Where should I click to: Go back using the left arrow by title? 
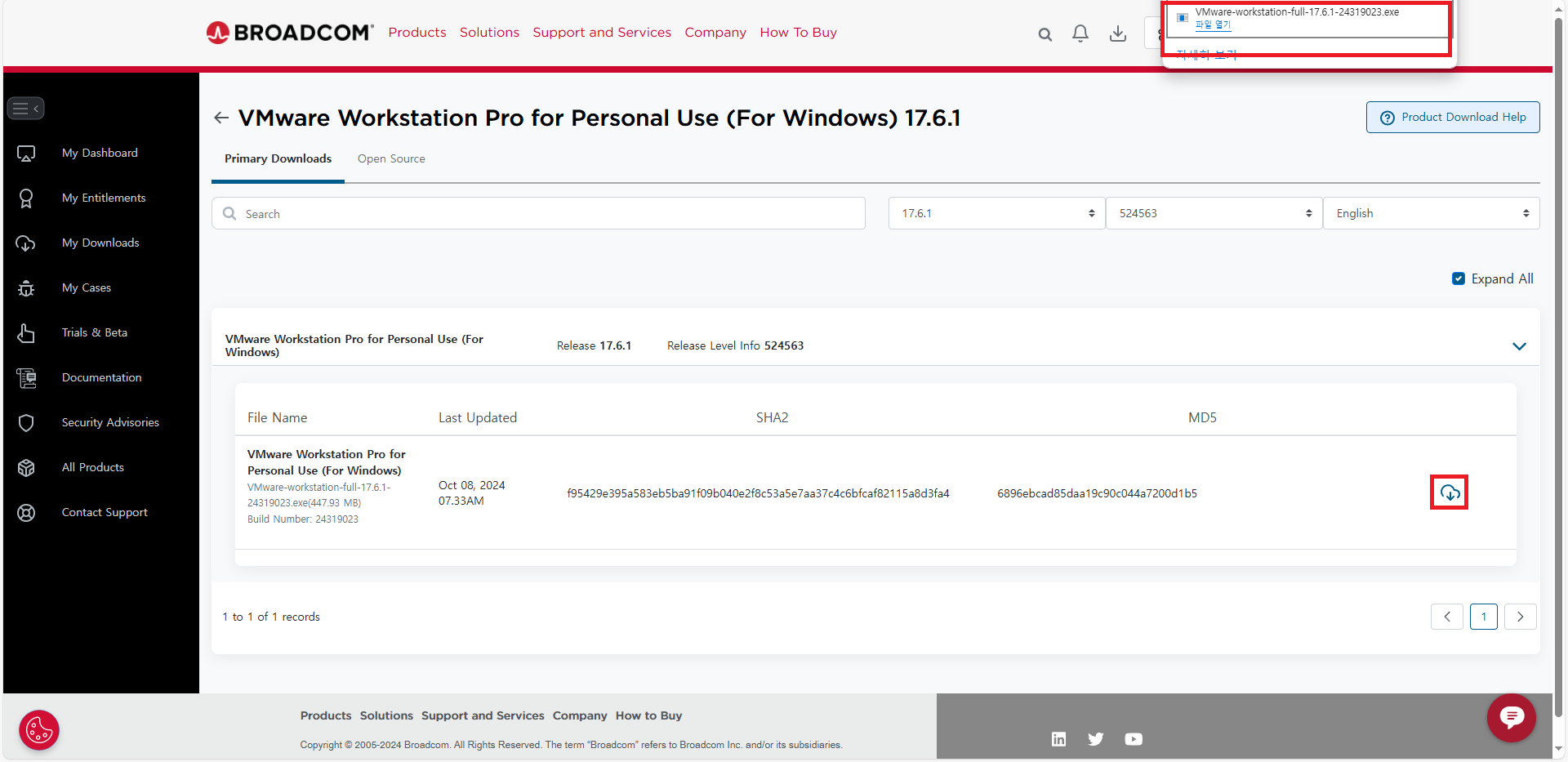point(220,118)
